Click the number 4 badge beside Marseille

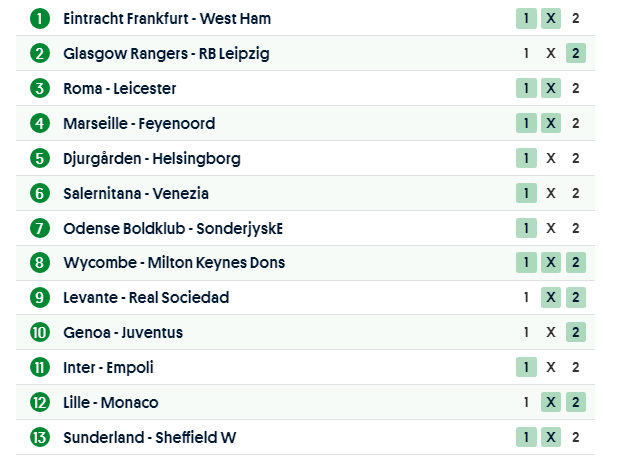pyautogui.click(x=39, y=124)
